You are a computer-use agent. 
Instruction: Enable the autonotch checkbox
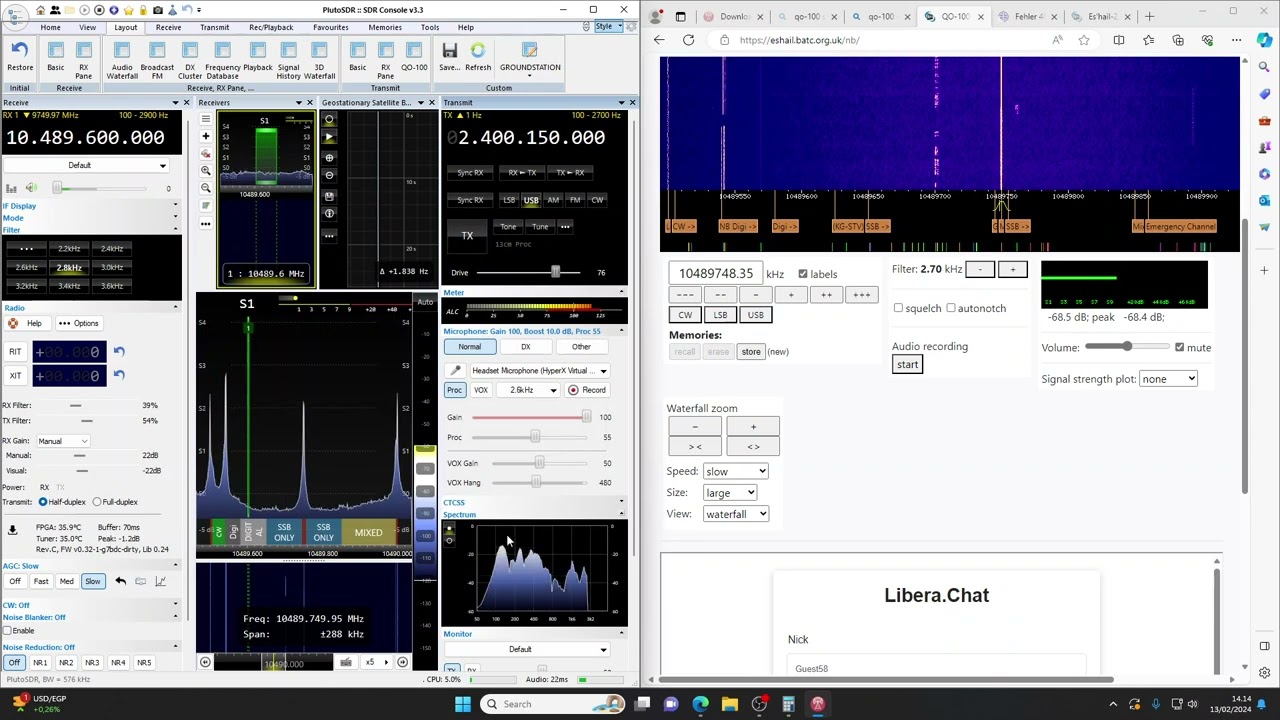click(x=951, y=308)
